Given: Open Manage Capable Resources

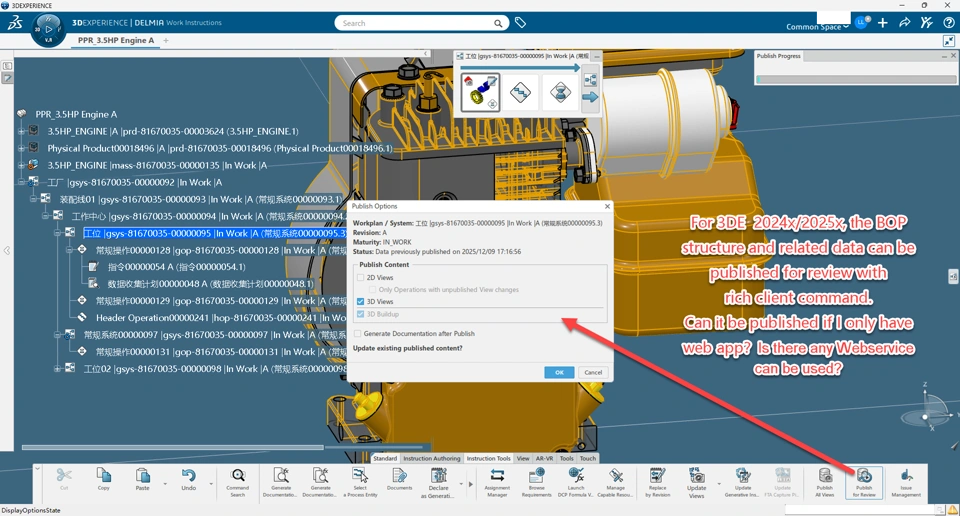Looking at the screenshot, I should coord(615,482).
